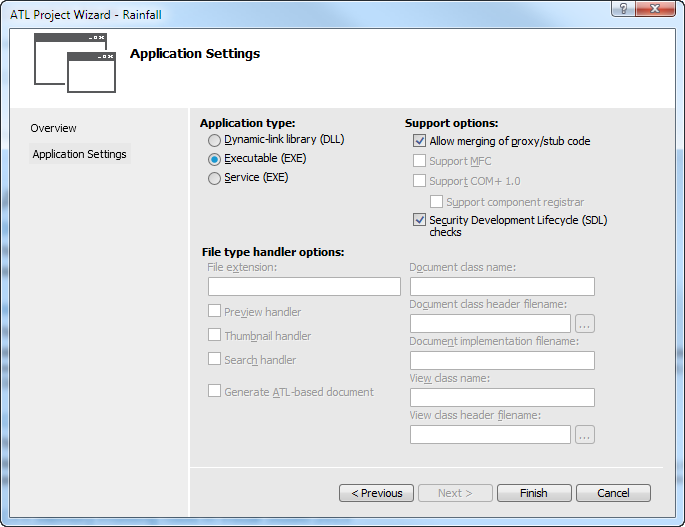Toggle Support MFC checkbox
685x527 pixels.
click(x=419, y=161)
